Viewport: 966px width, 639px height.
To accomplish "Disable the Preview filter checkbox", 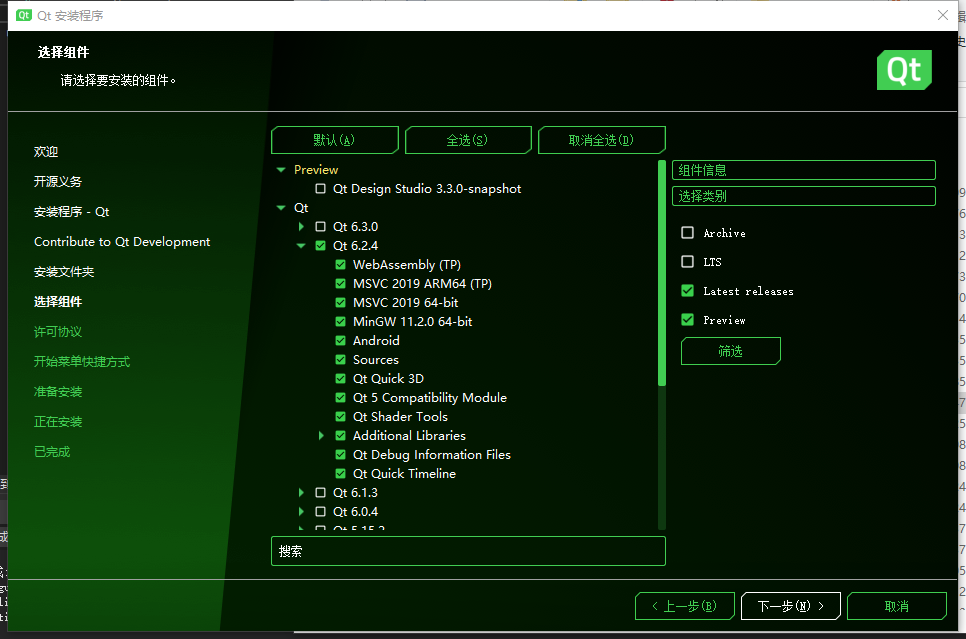I will pos(688,320).
